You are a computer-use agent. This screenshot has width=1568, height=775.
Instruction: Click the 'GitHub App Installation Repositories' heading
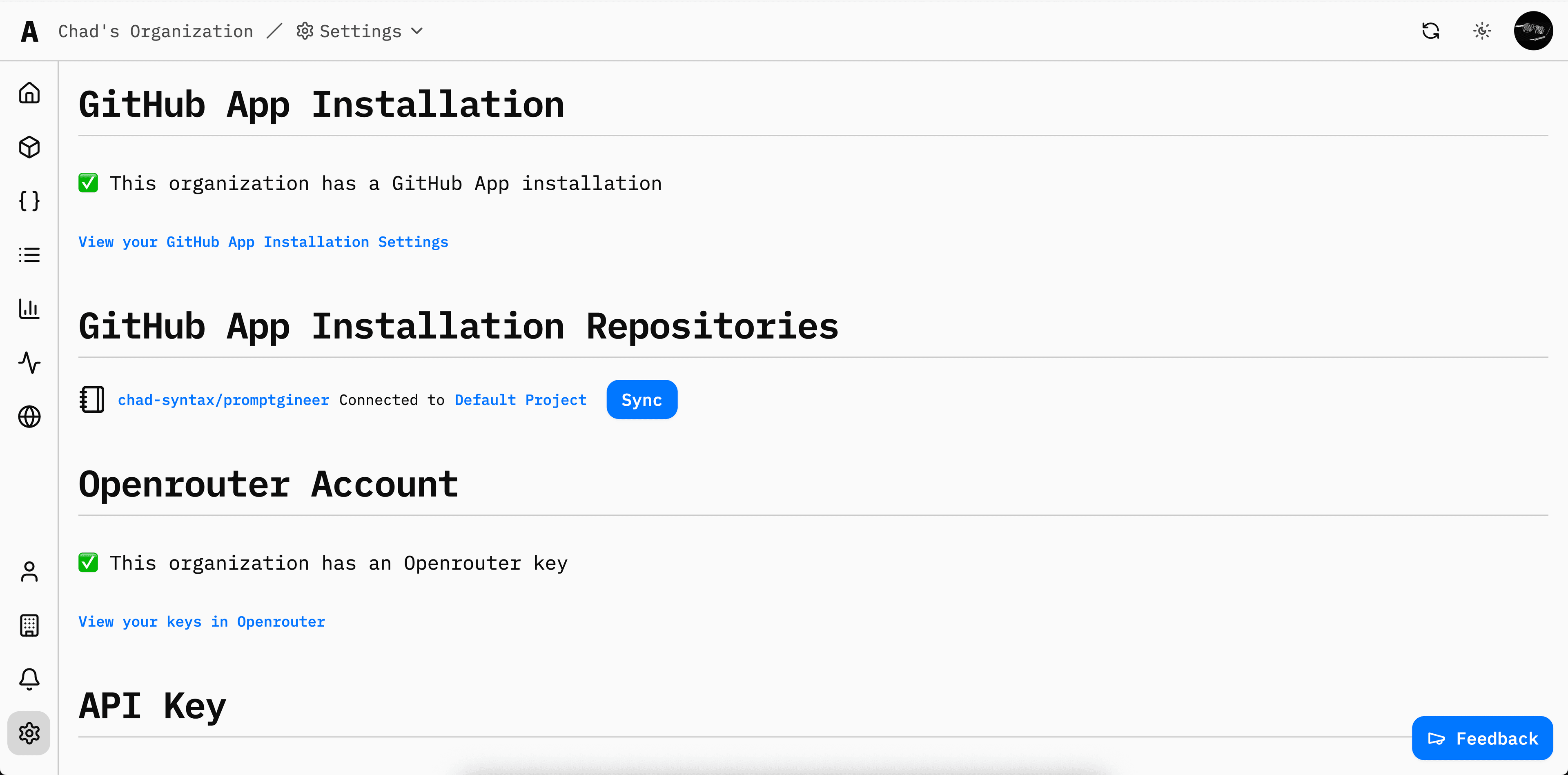pyautogui.click(x=458, y=327)
